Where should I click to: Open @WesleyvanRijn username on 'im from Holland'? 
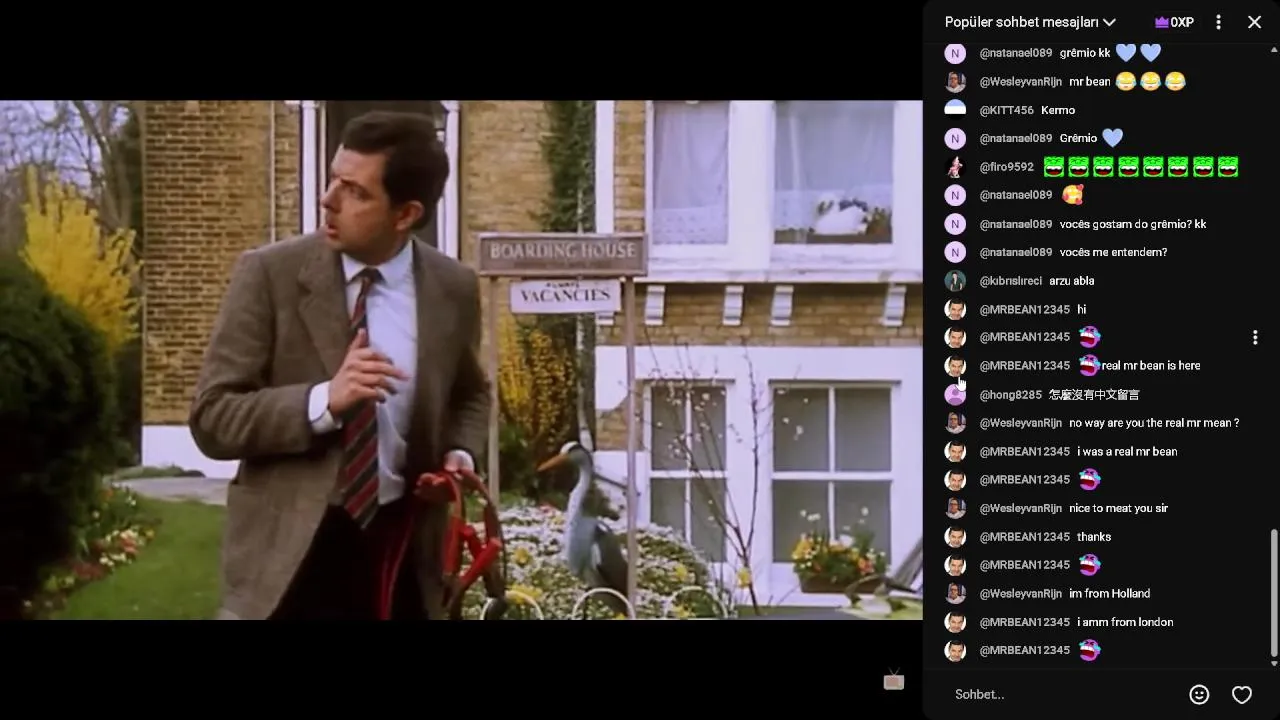click(x=1020, y=594)
